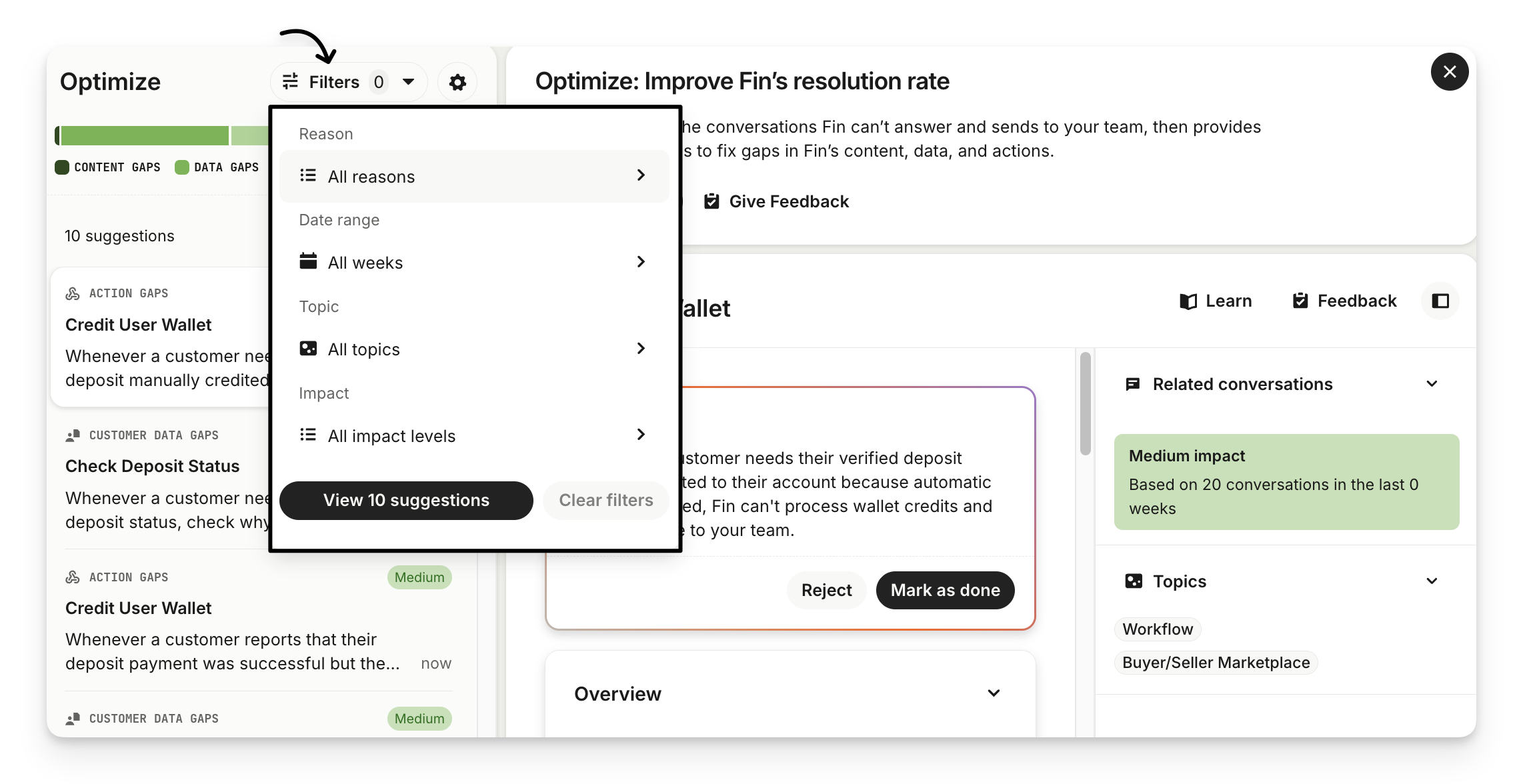Viewport: 1523px width, 784px height.
Task: Click the Mark as done button
Action: (x=945, y=590)
